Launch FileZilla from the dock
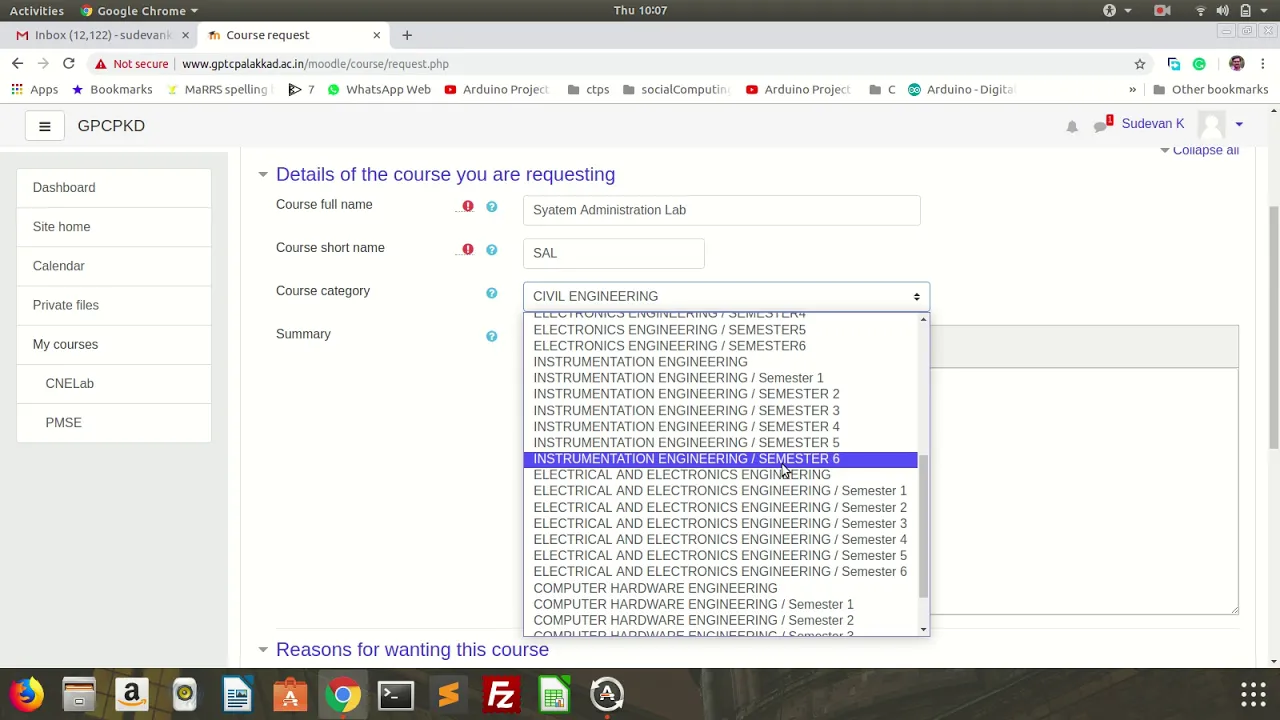1280x720 pixels. (501, 694)
